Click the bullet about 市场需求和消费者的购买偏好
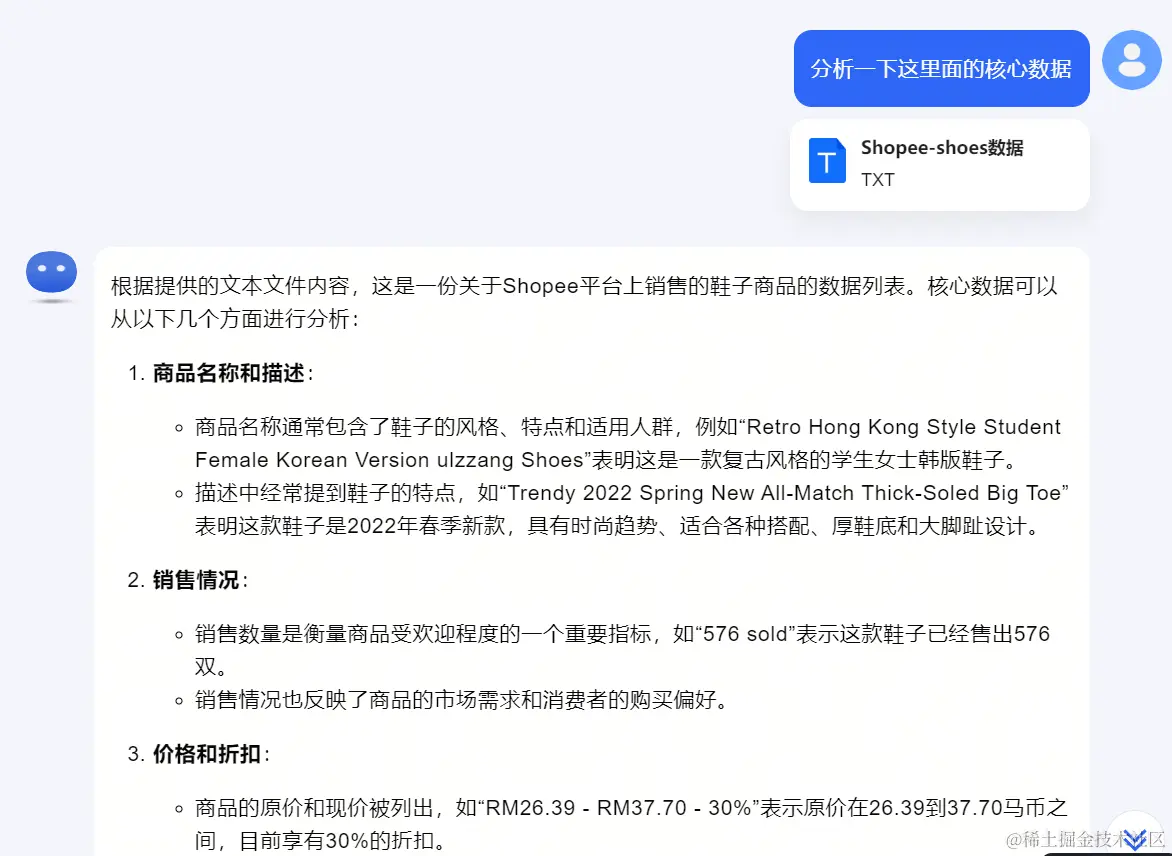This screenshot has width=1172, height=856. 461,700
